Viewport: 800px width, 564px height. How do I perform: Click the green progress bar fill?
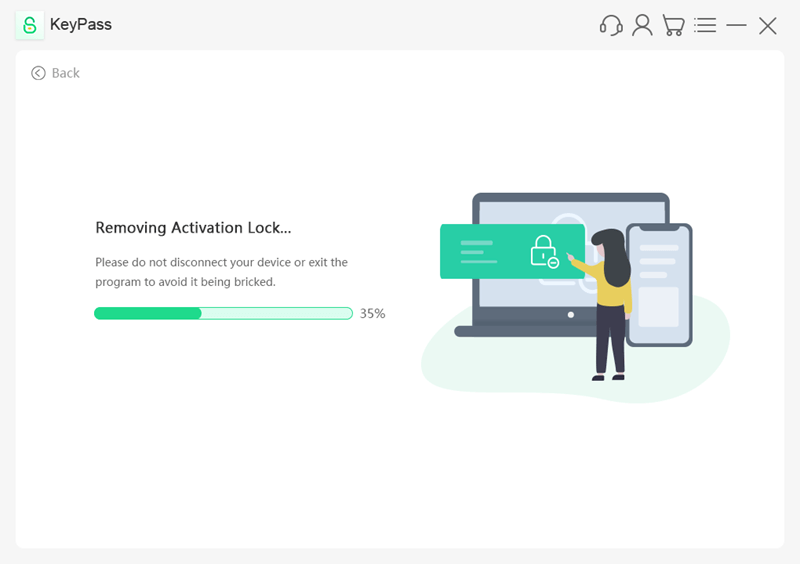(147, 313)
